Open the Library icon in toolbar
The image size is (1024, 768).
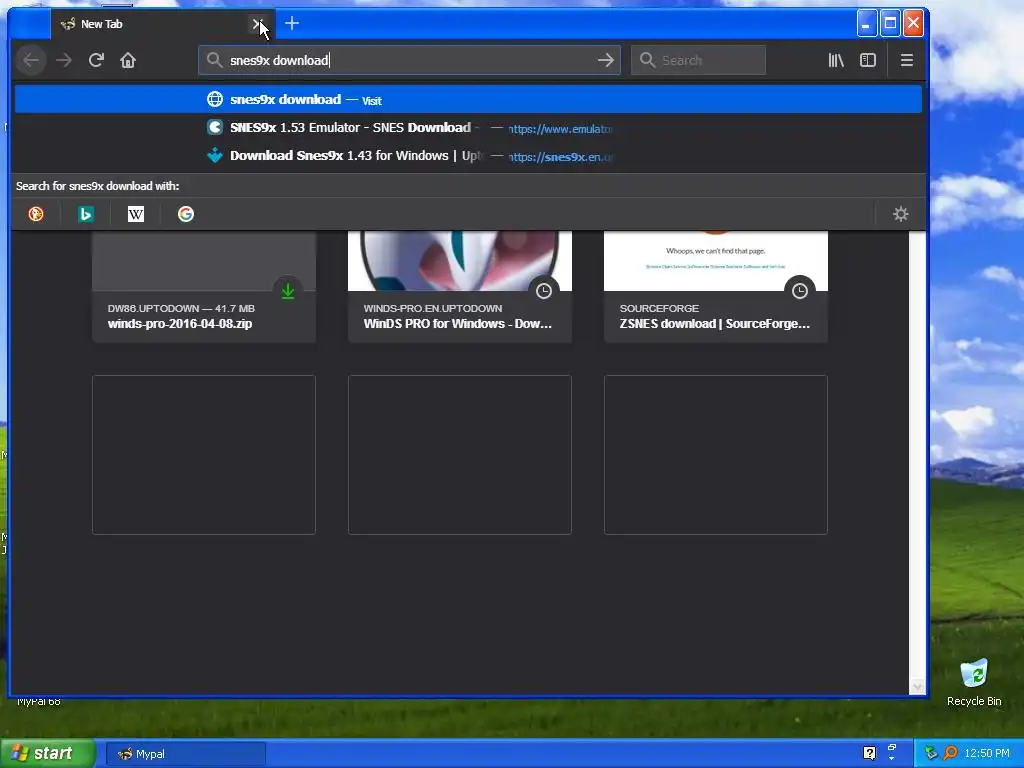coord(836,60)
